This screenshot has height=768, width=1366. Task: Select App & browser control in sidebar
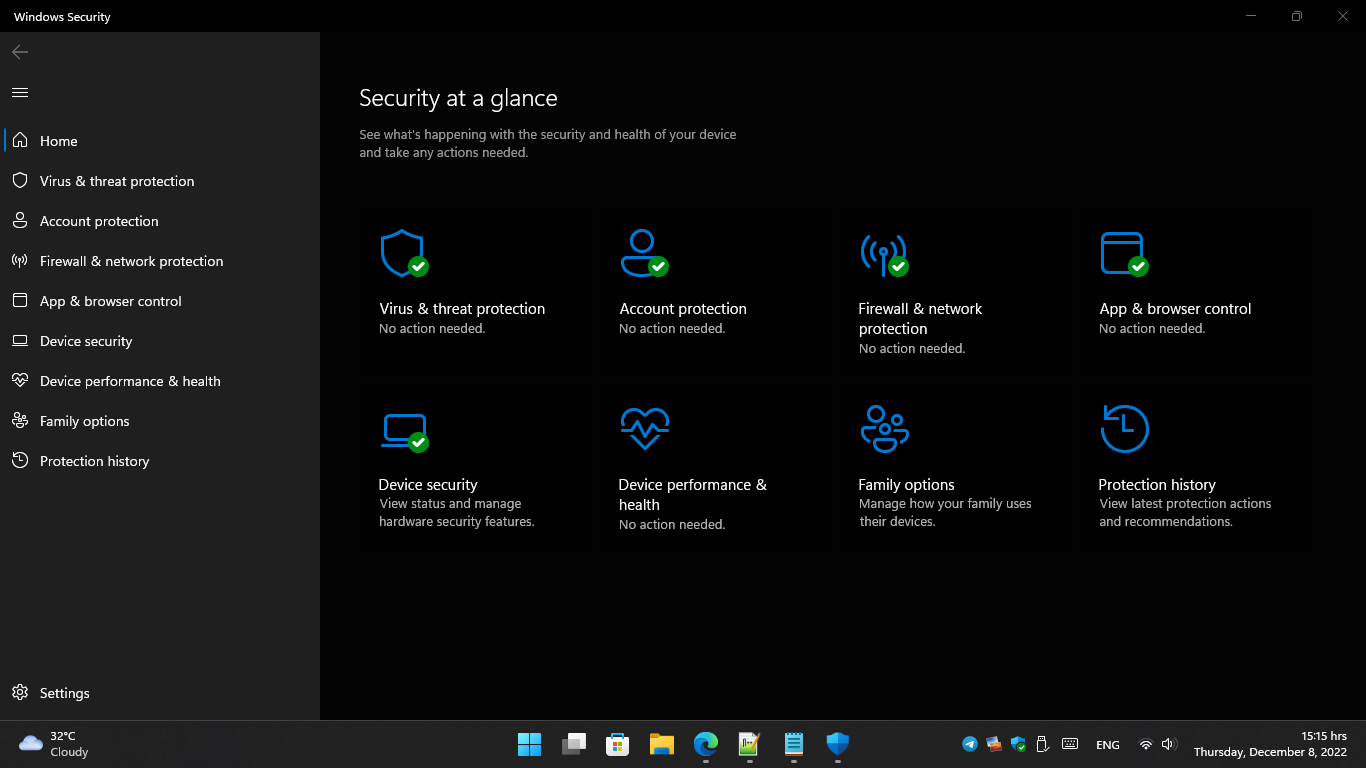click(160, 301)
